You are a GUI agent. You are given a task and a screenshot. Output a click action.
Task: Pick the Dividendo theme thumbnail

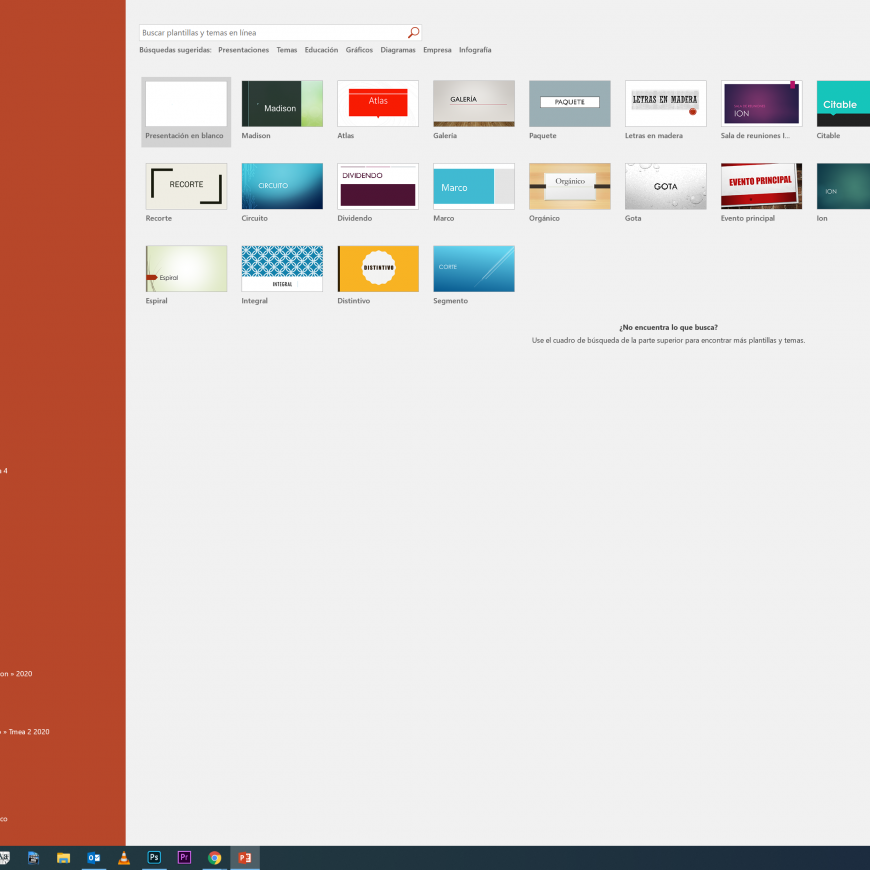click(378, 186)
